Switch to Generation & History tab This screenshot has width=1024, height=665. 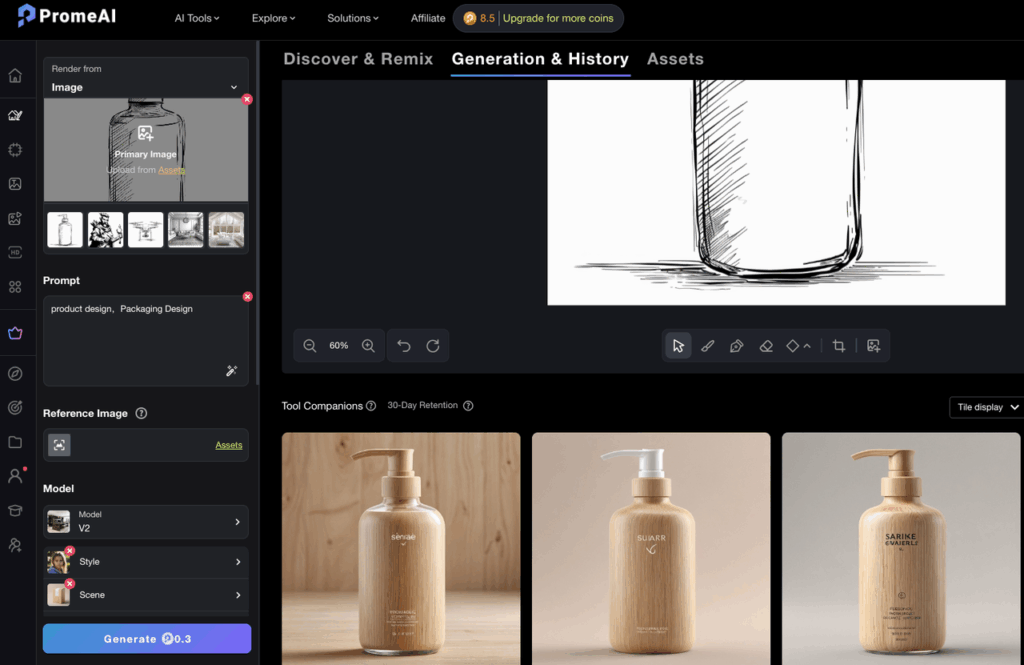[x=540, y=59]
